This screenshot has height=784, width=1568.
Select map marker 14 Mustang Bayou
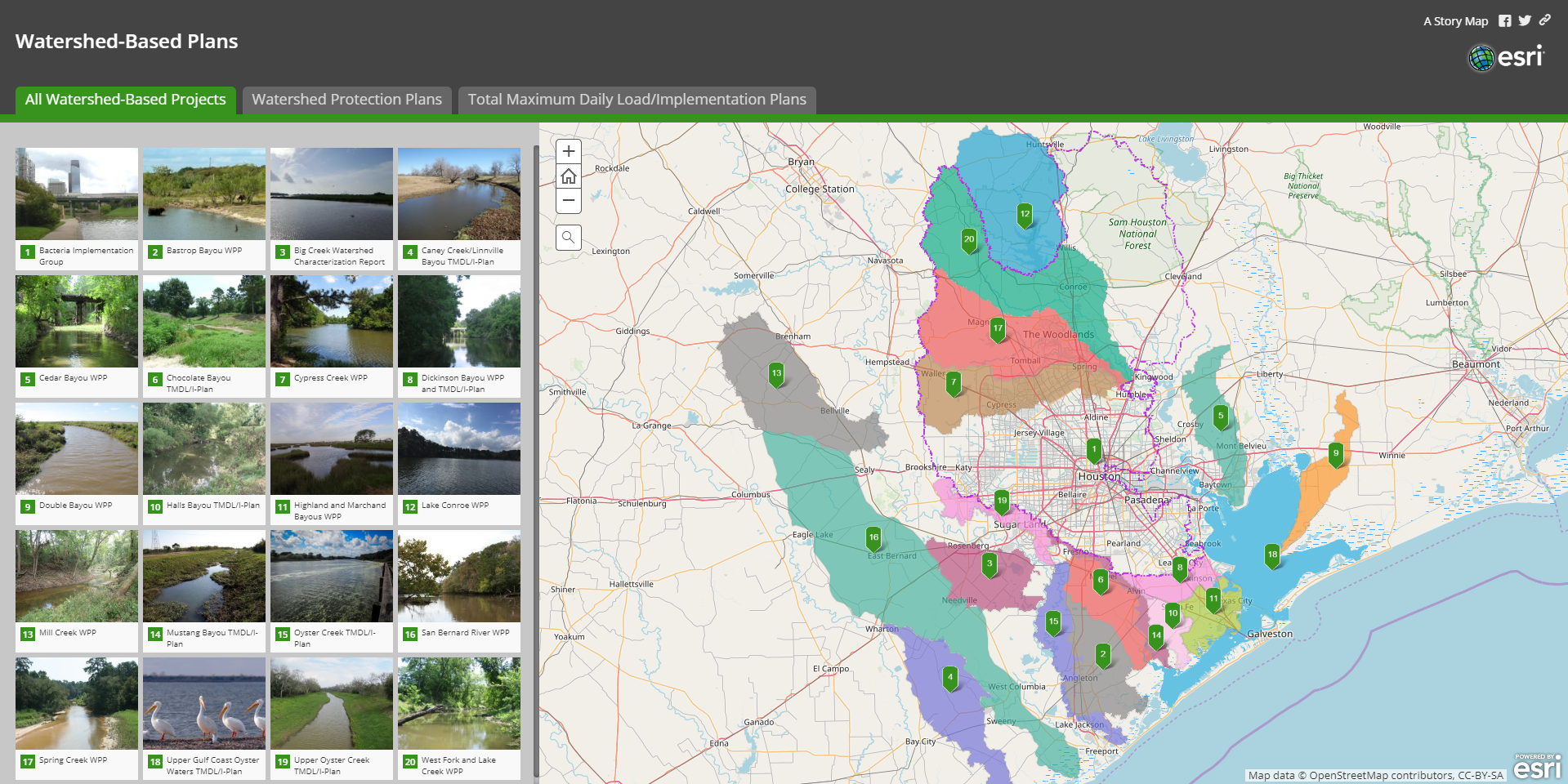point(1155,636)
